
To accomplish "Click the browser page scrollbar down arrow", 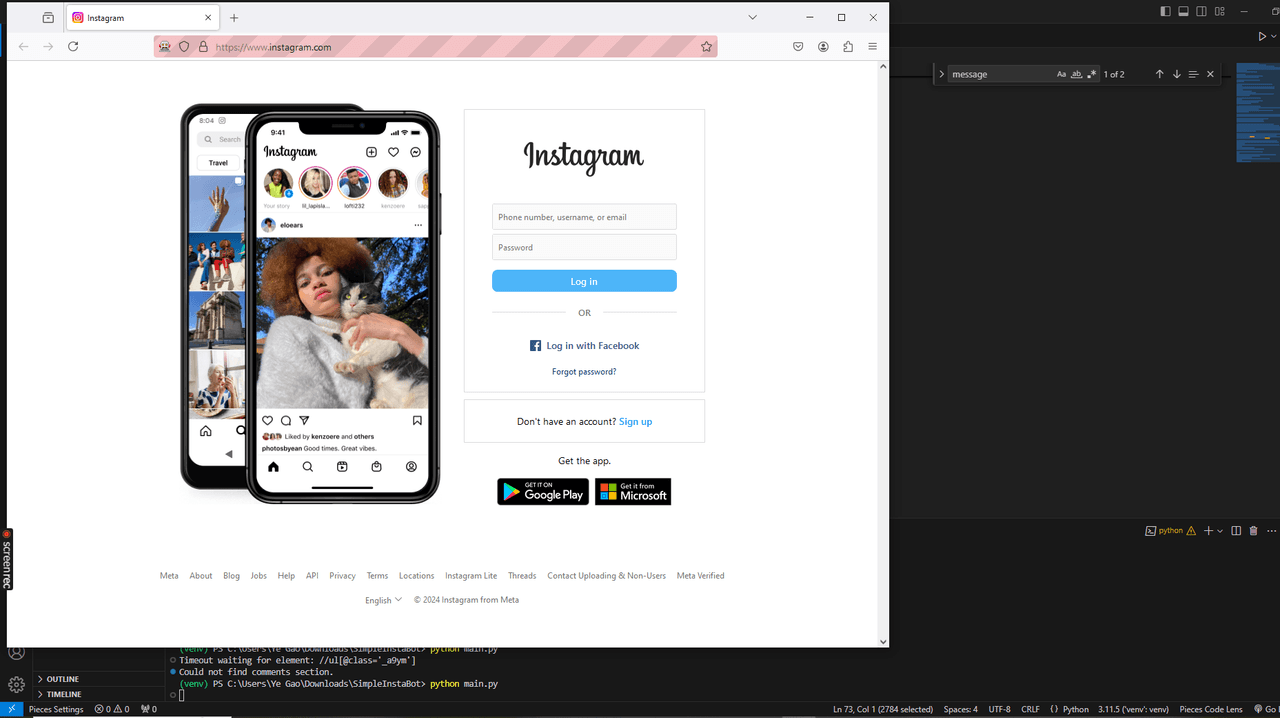I will point(883,641).
